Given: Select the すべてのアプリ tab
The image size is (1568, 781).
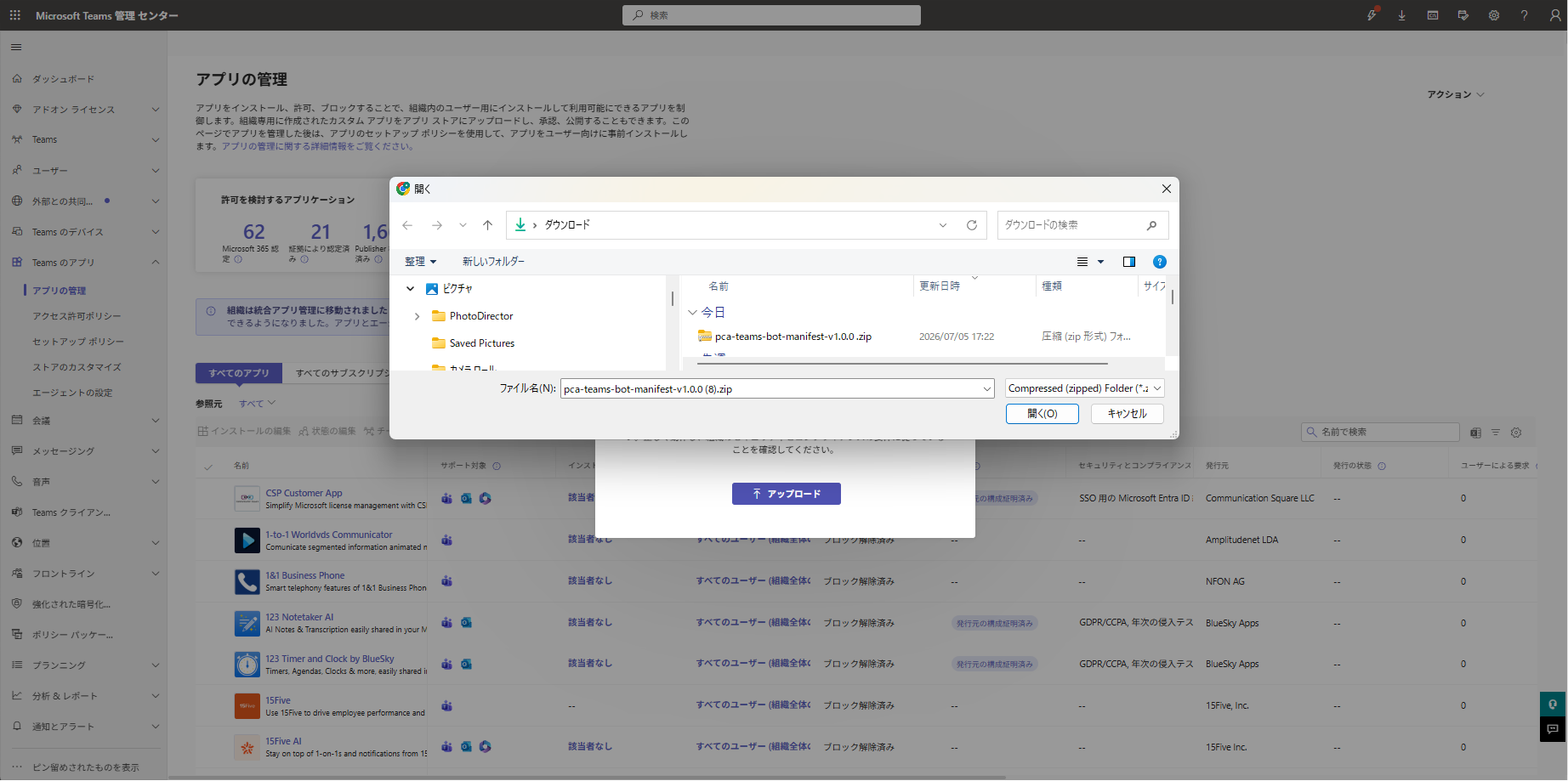Looking at the screenshot, I should (239, 373).
